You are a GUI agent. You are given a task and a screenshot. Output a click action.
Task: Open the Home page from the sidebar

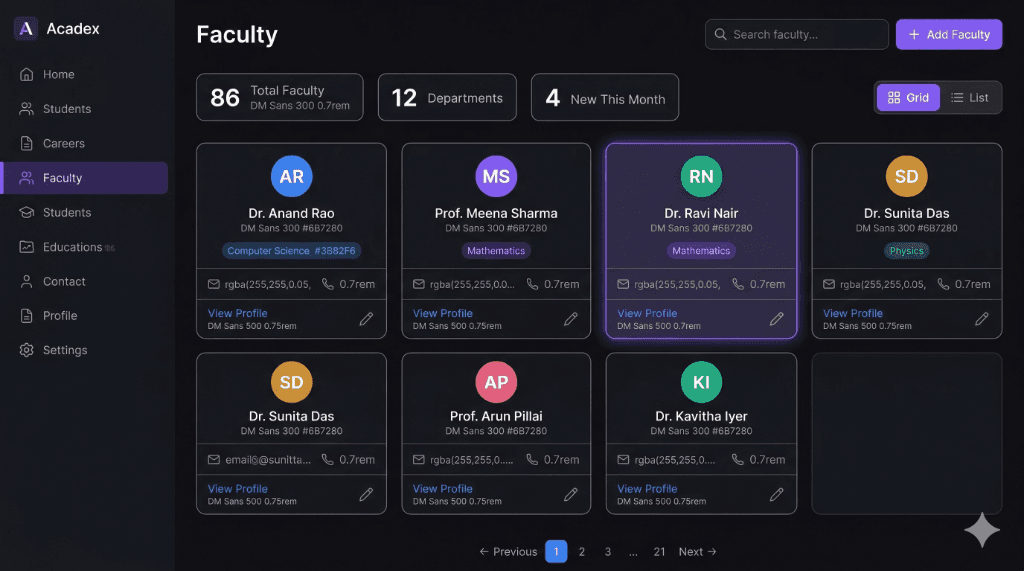pyautogui.click(x=58, y=74)
